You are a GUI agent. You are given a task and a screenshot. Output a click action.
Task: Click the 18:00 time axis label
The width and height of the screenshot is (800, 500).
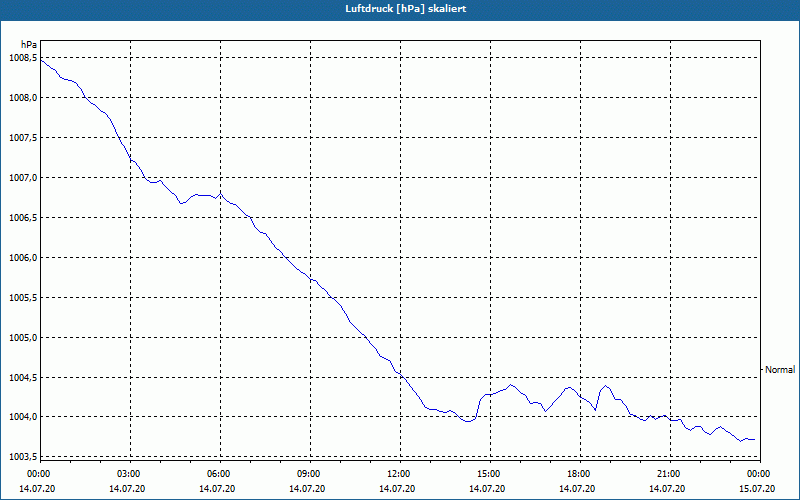(580, 474)
